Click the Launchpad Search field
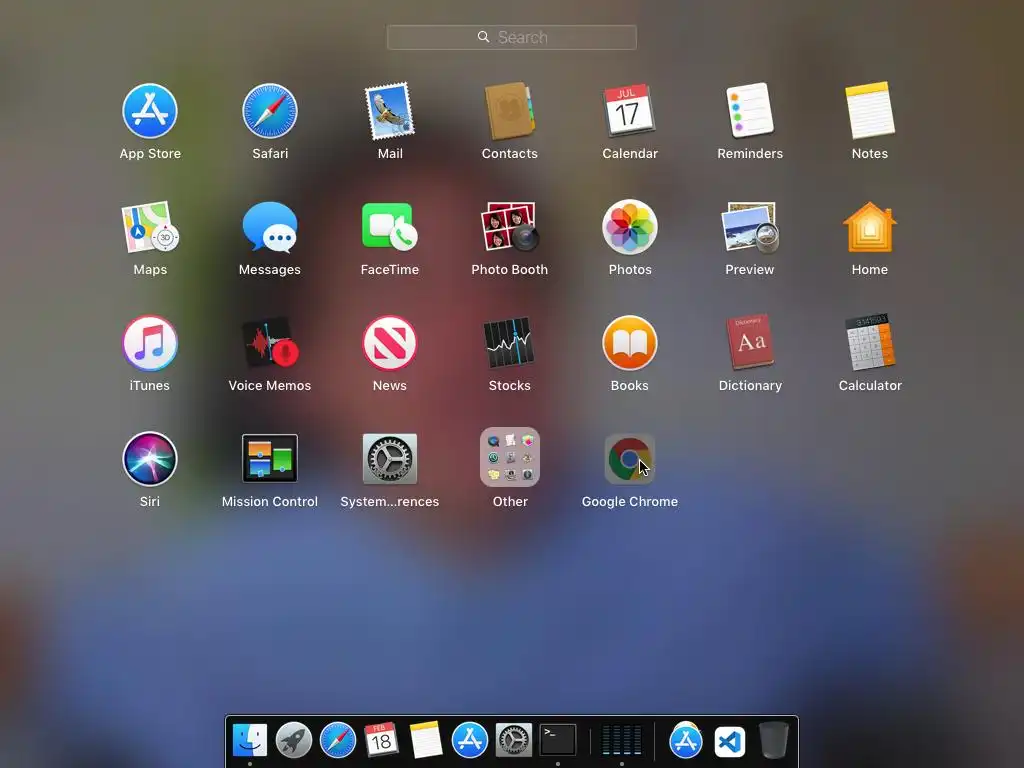This screenshot has width=1024, height=768. click(x=511, y=37)
